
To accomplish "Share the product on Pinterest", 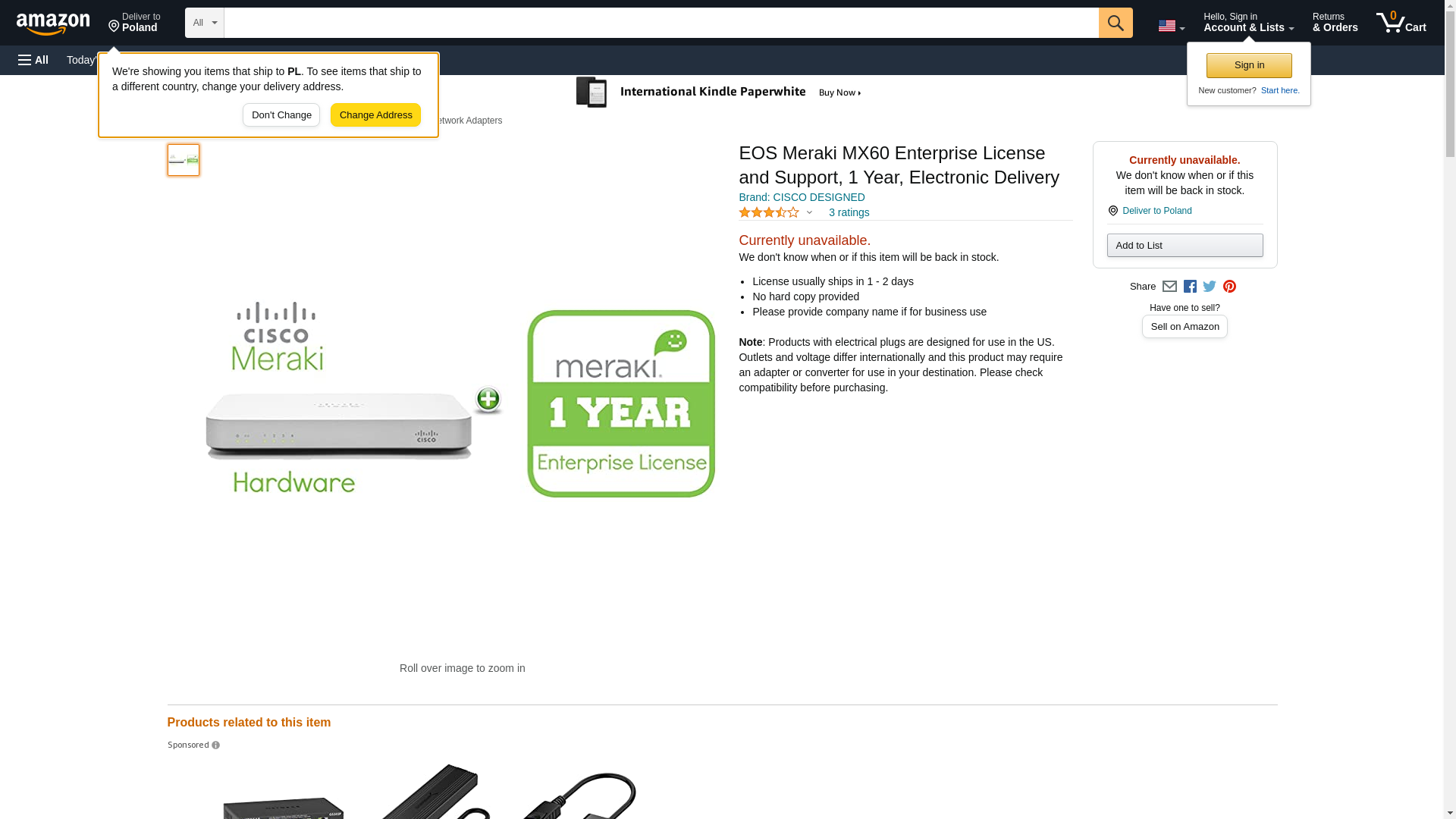I will coord(1229,287).
